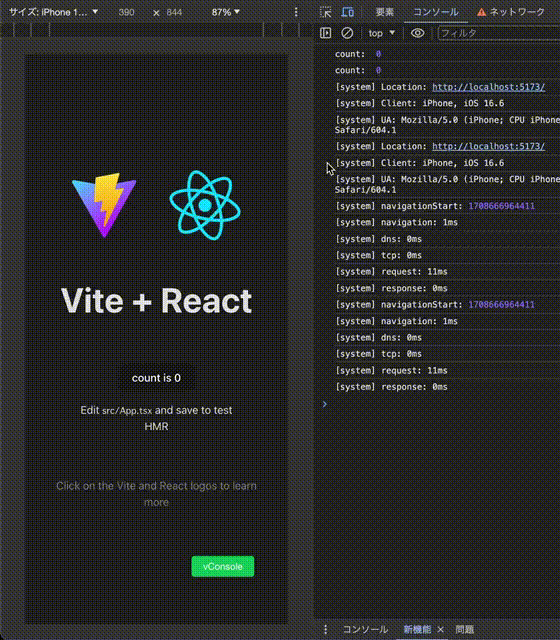
Task: Click the Vite logo
Action: point(104,205)
